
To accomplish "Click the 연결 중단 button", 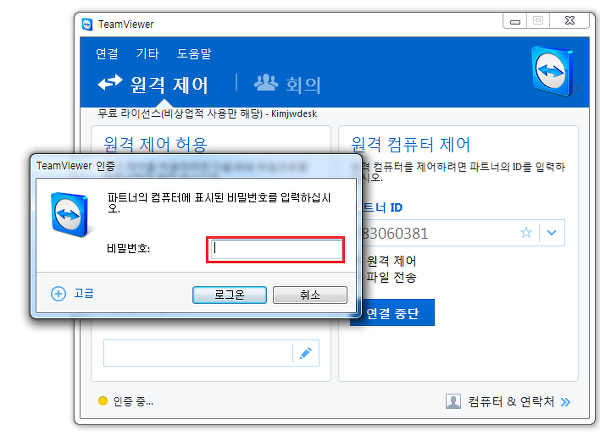I will (x=392, y=313).
